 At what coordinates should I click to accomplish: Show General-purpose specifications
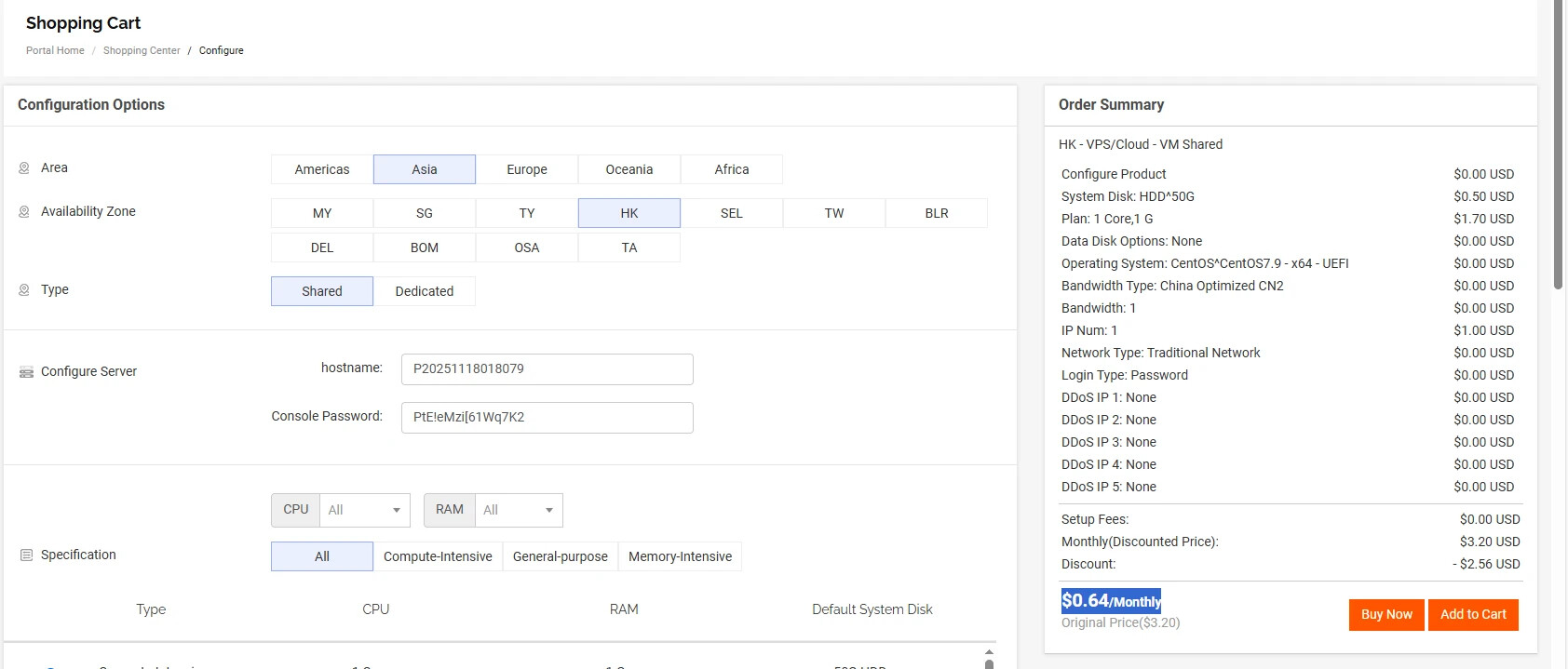560,556
